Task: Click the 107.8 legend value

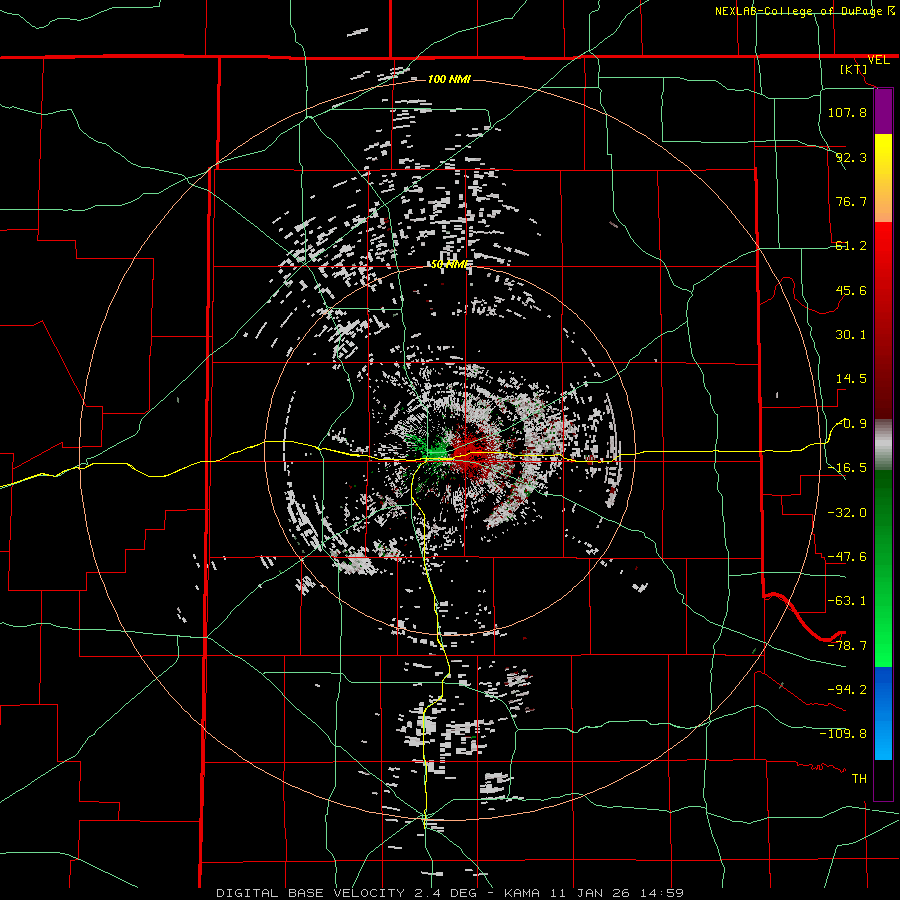Action: click(847, 112)
